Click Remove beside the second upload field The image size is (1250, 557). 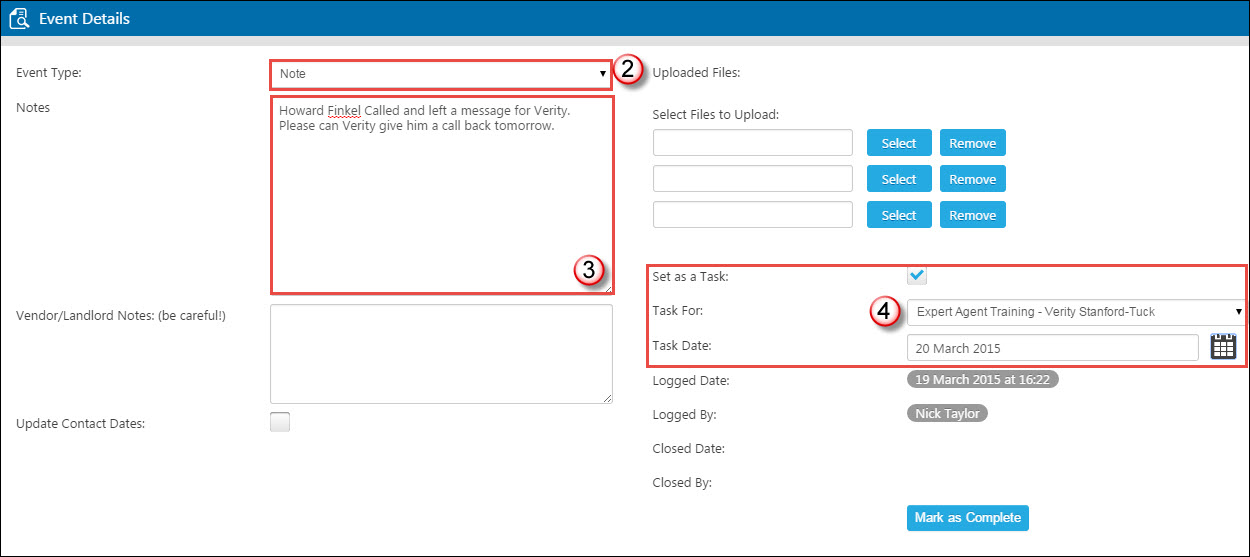tap(972, 179)
